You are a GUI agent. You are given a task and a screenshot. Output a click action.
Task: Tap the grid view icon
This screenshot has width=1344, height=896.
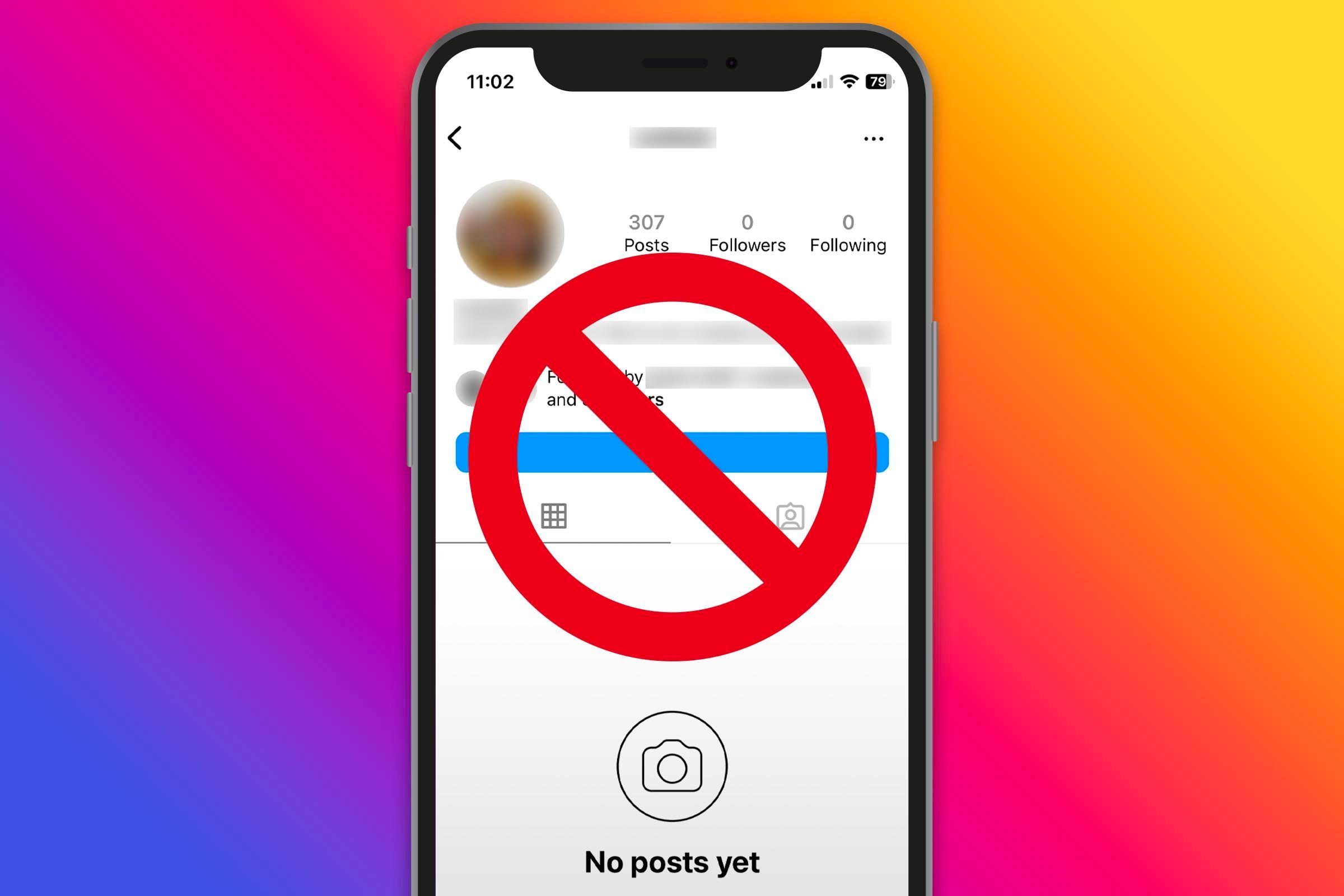pos(553,517)
